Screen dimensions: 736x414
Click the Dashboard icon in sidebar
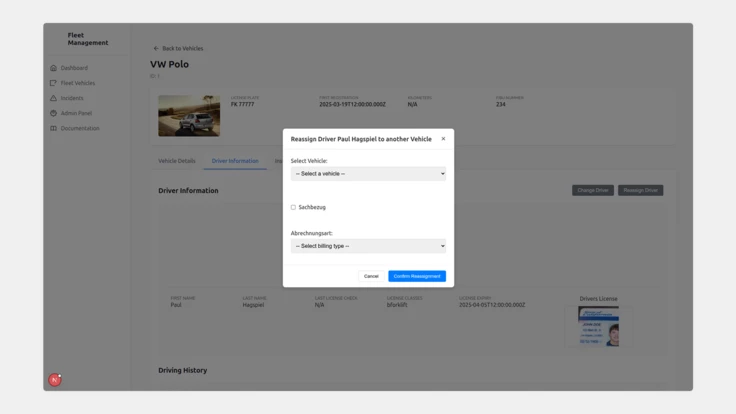54,68
